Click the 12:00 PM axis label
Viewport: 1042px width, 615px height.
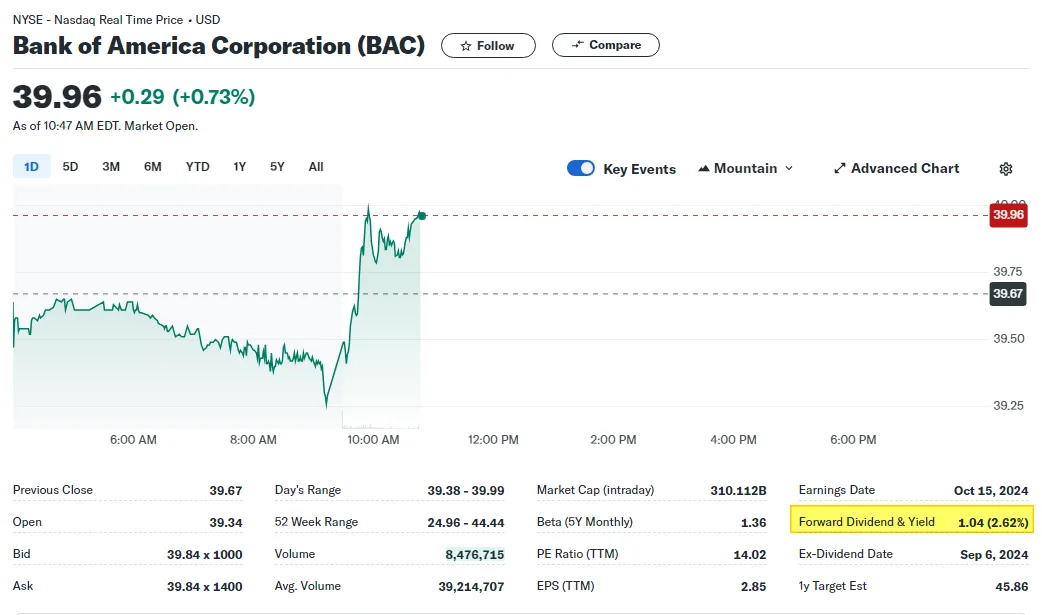(493, 439)
